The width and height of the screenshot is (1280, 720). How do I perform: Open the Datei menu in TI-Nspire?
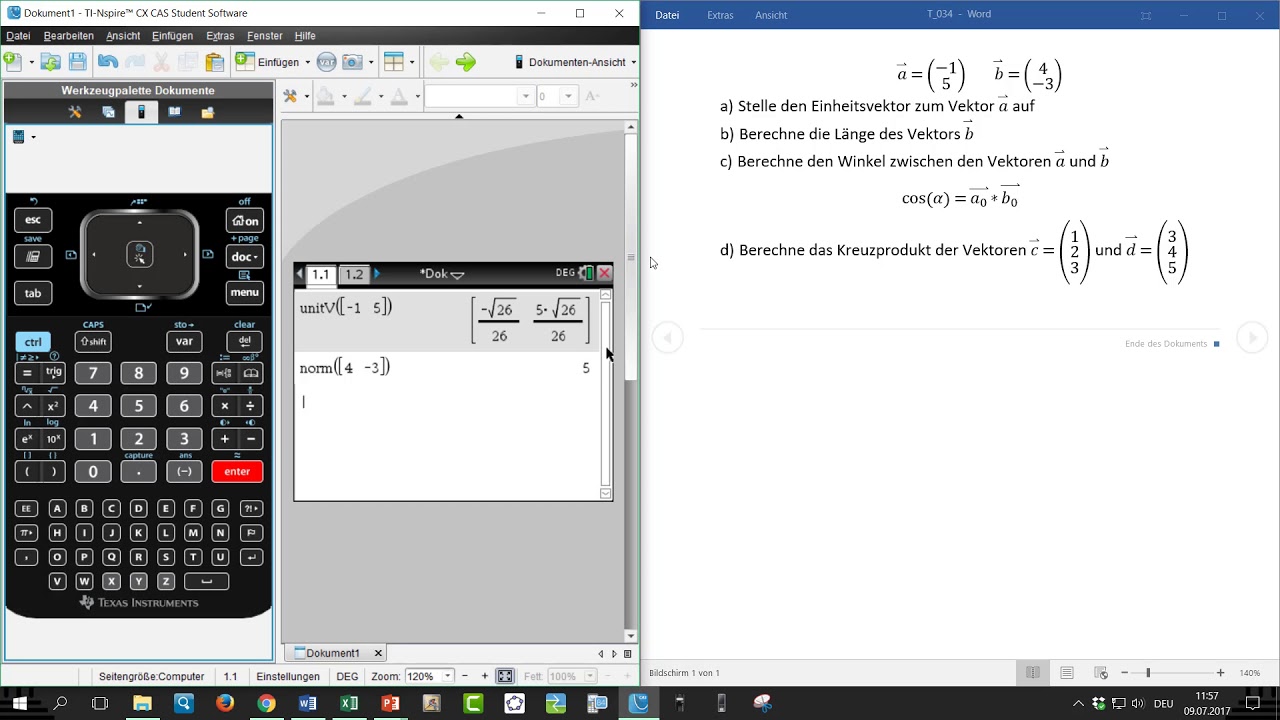coord(18,36)
